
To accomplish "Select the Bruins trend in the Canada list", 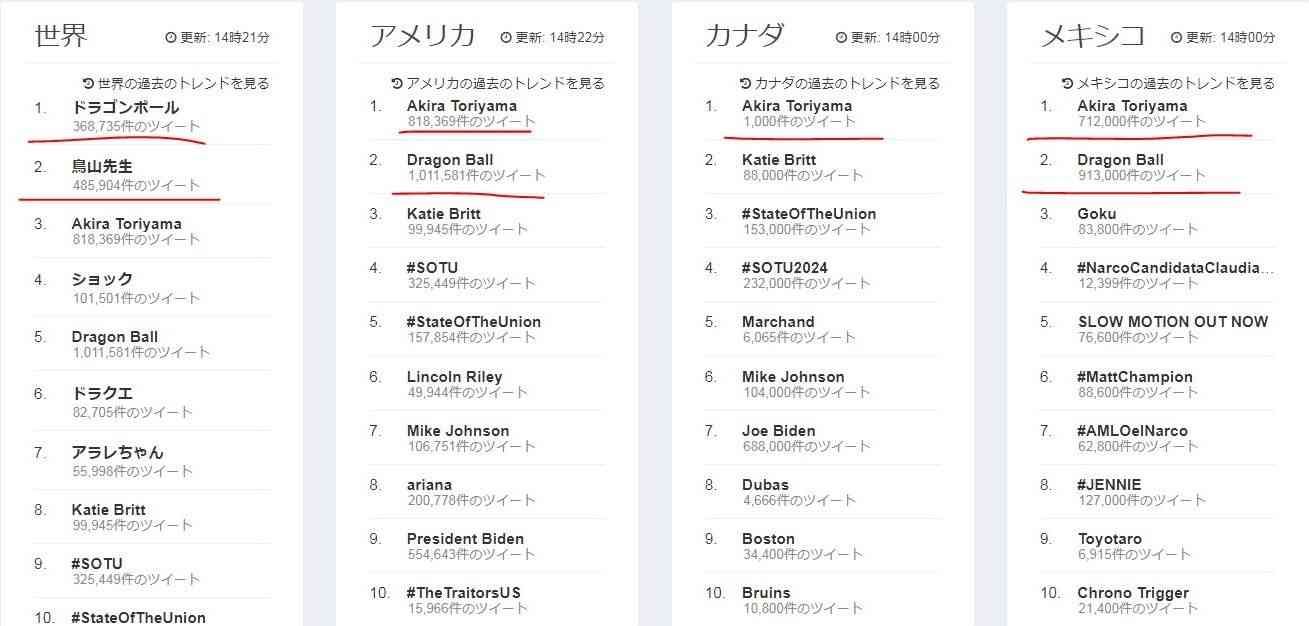I will point(766,592).
